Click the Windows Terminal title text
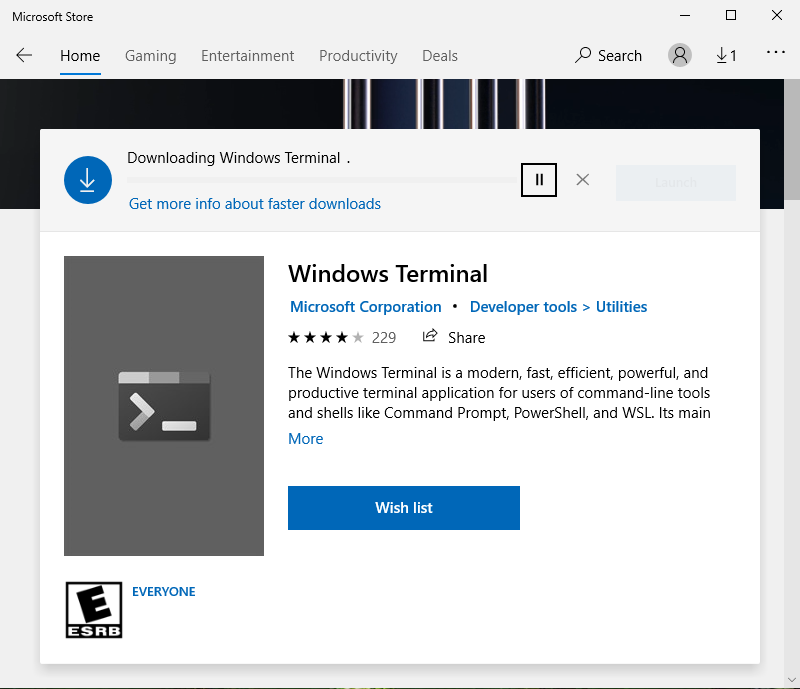The height and width of the screenshot is (689, 800). (388, 274)
